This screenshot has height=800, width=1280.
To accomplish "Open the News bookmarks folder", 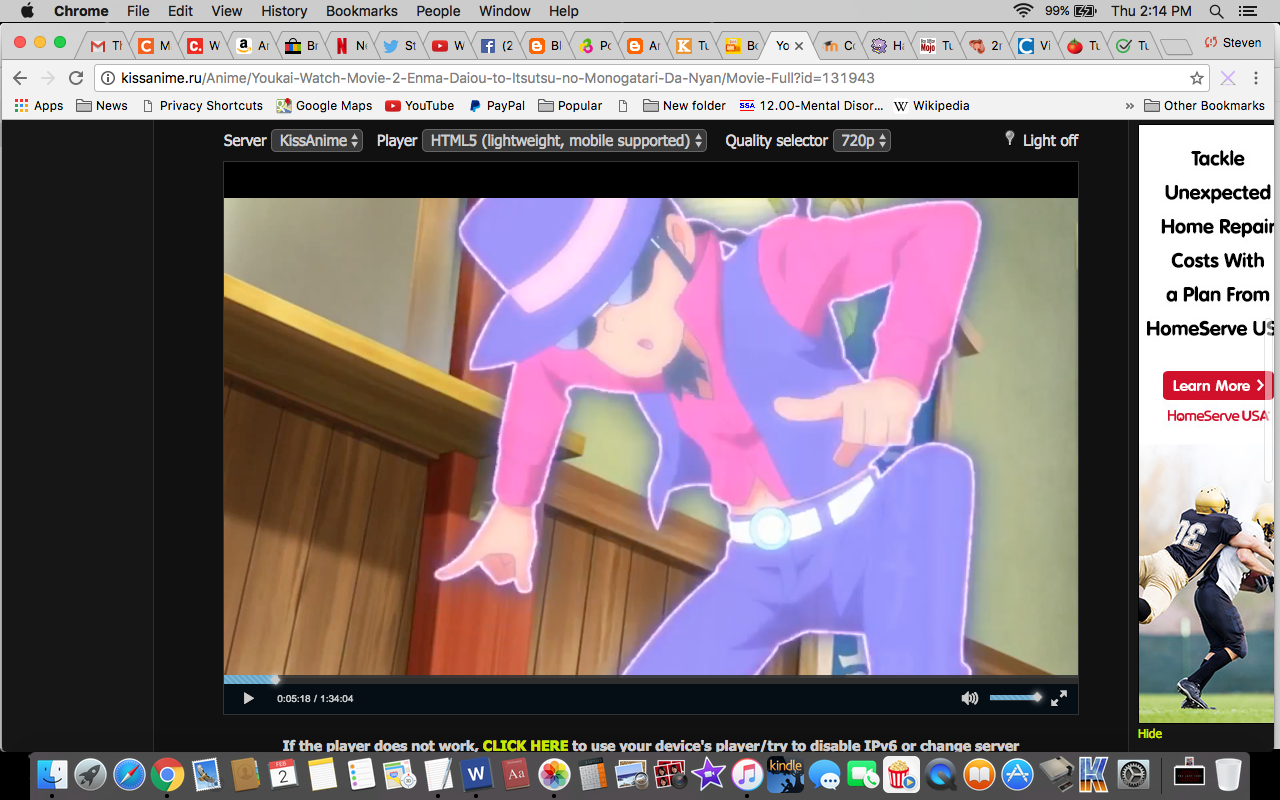I will [x=102, y=105].
